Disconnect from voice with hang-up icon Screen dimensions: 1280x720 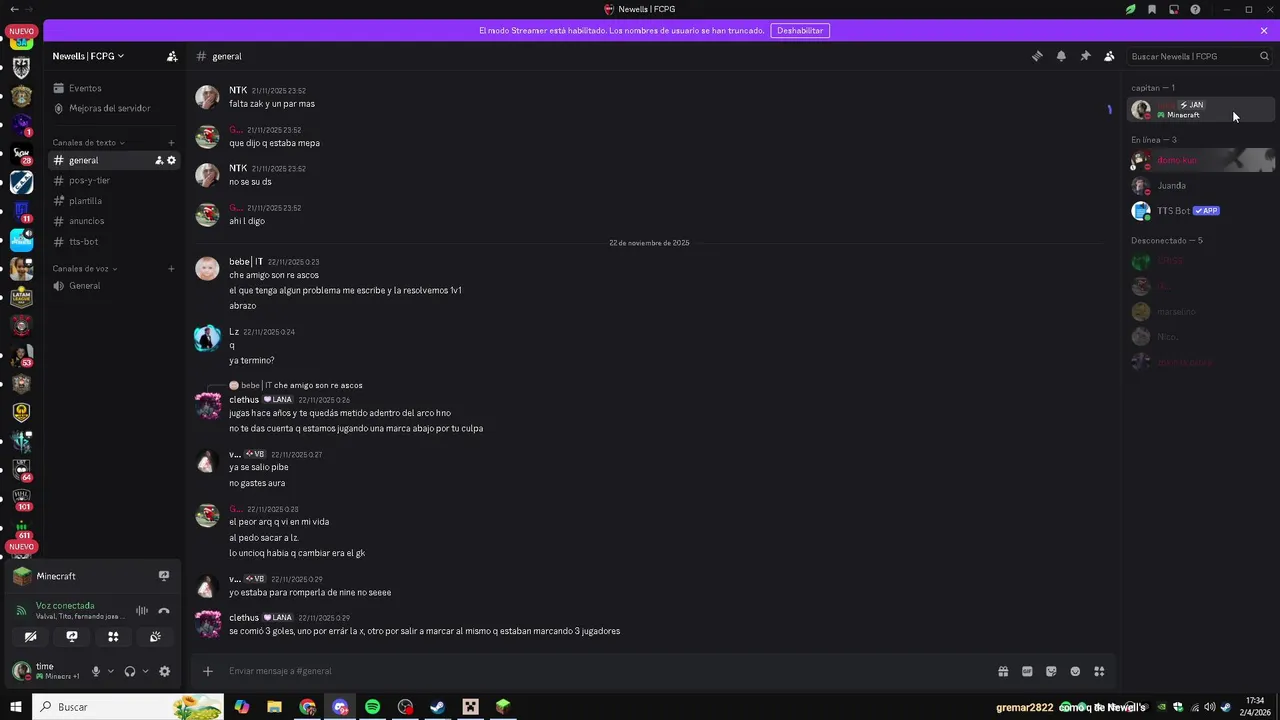point(164,611)
